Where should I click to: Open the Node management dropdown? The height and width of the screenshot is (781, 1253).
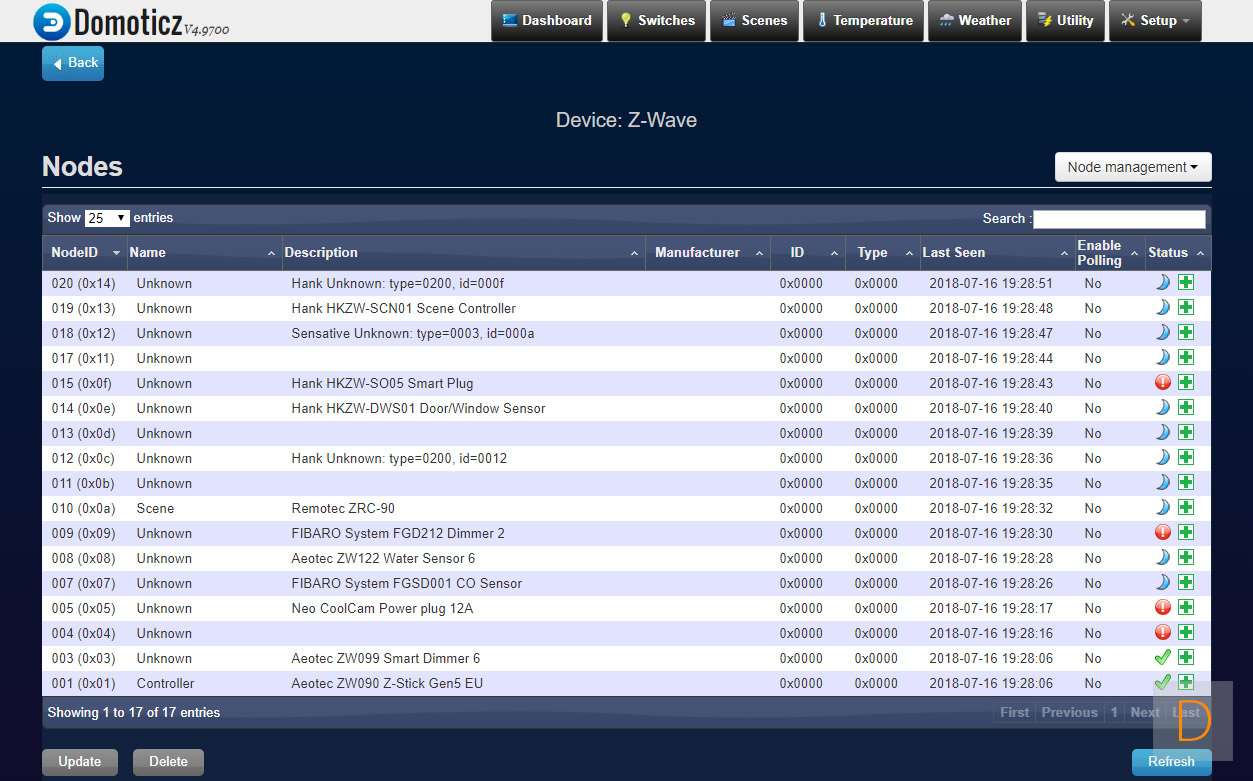(x=1132, y=167)
